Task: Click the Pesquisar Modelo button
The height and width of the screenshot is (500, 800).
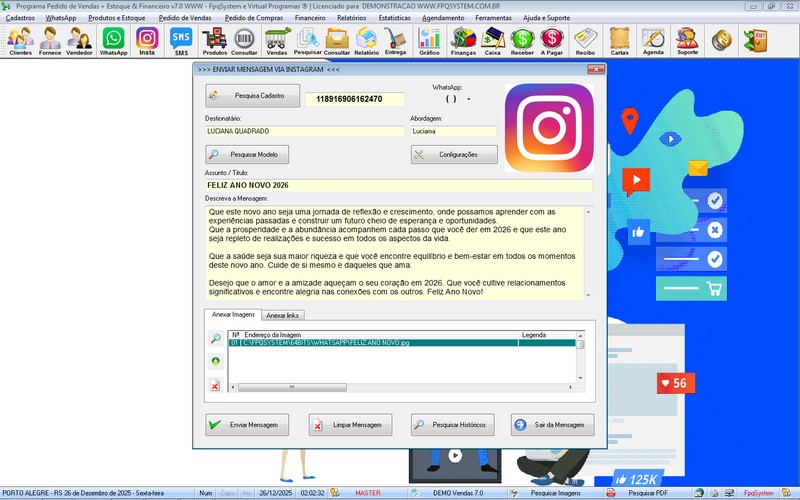Action: click(x=247, y=154)
